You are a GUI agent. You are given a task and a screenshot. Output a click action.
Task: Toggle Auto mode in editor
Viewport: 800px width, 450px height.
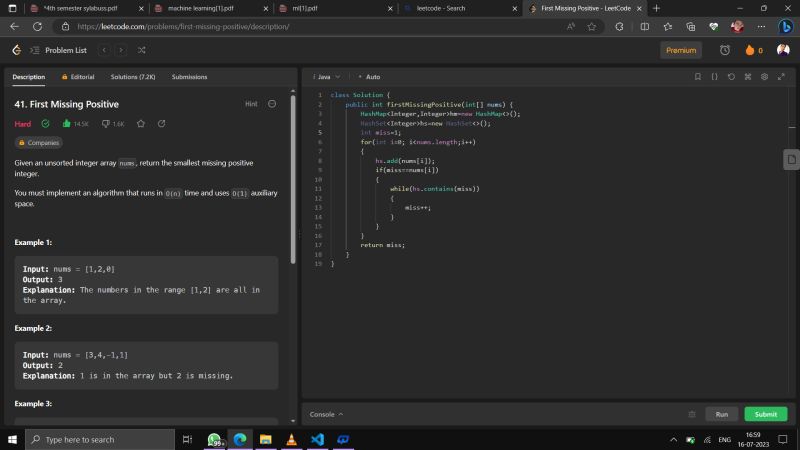tap(369, 77)
